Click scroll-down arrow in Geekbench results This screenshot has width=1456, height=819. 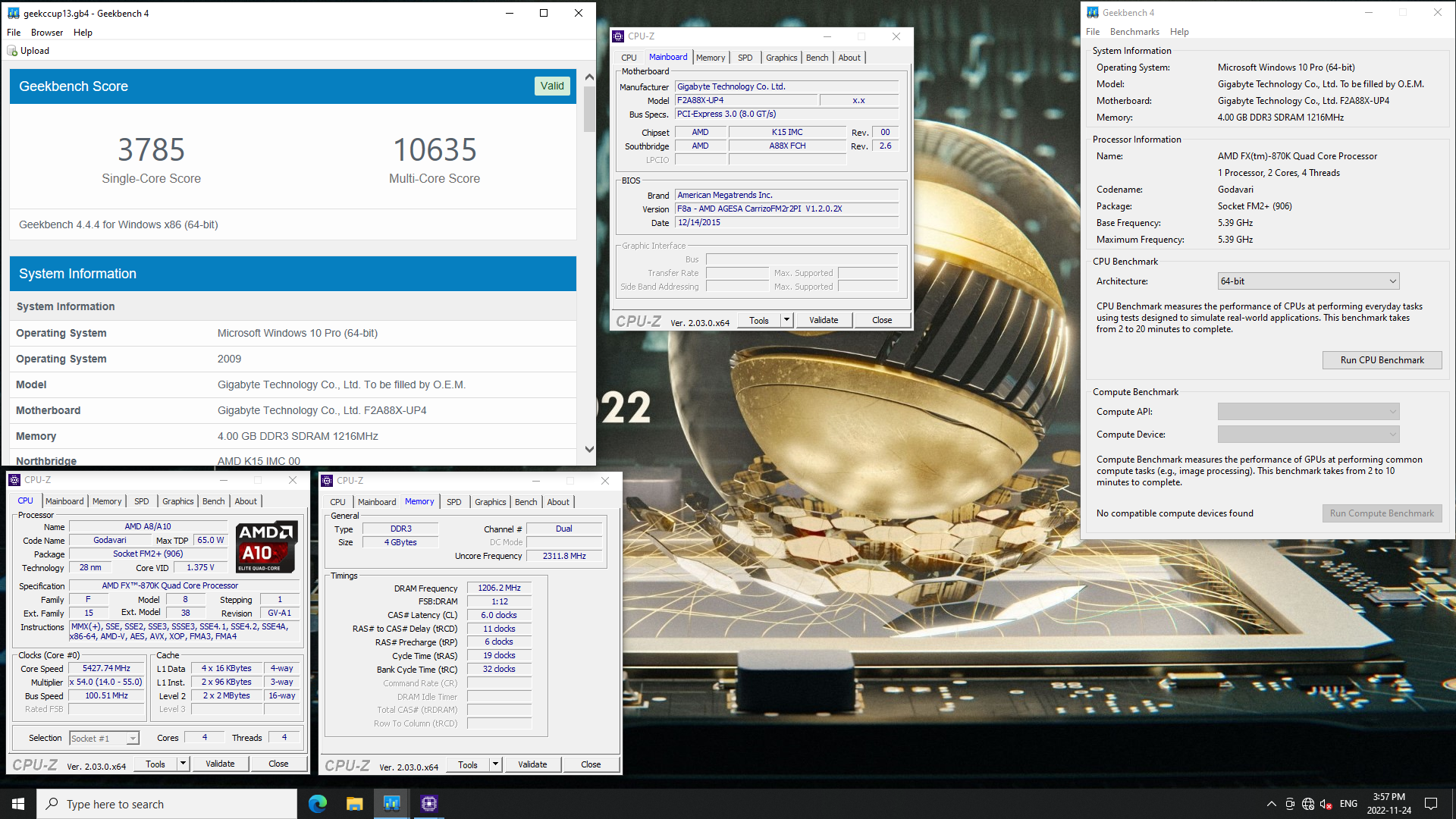click(x=589, y=450)
